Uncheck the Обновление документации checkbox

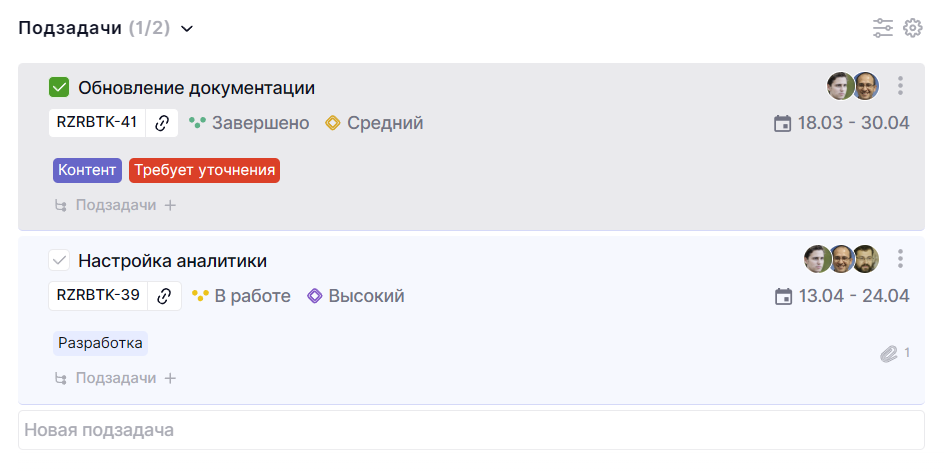59,88
